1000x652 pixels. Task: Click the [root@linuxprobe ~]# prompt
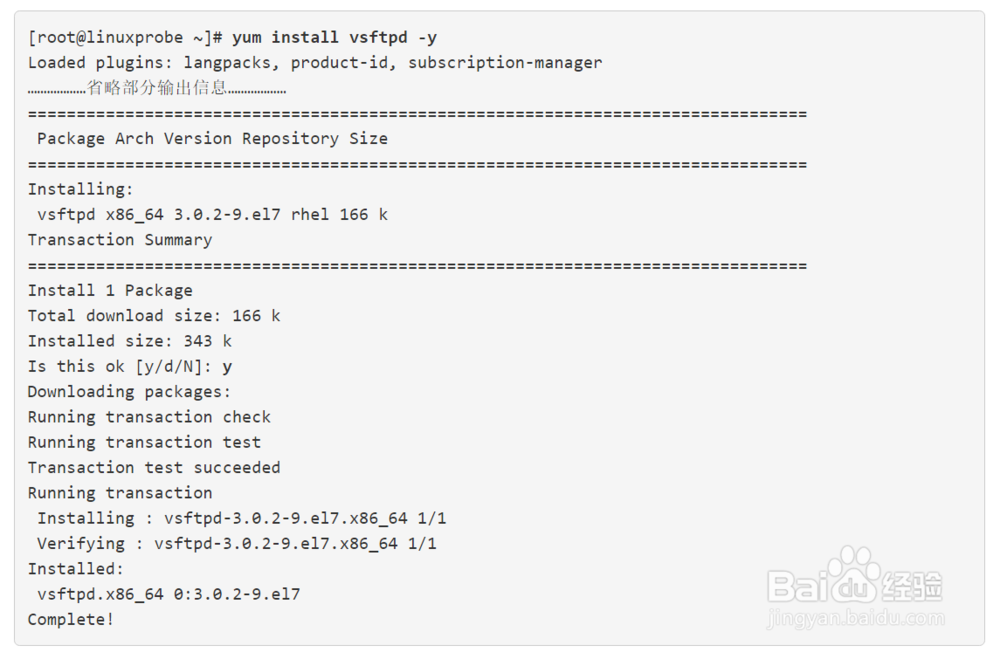[125, 38]
